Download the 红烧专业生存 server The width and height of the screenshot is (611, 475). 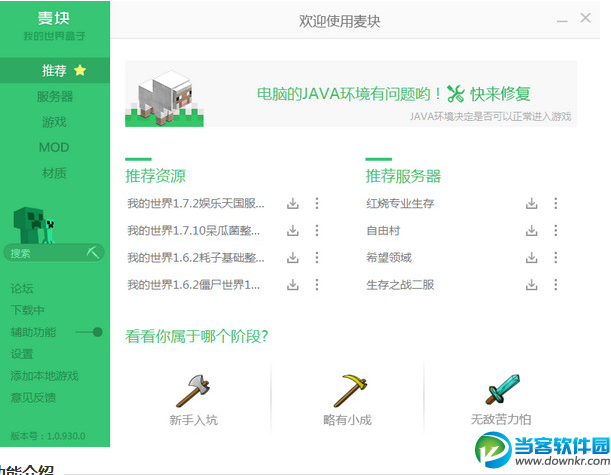coord(532,203)
